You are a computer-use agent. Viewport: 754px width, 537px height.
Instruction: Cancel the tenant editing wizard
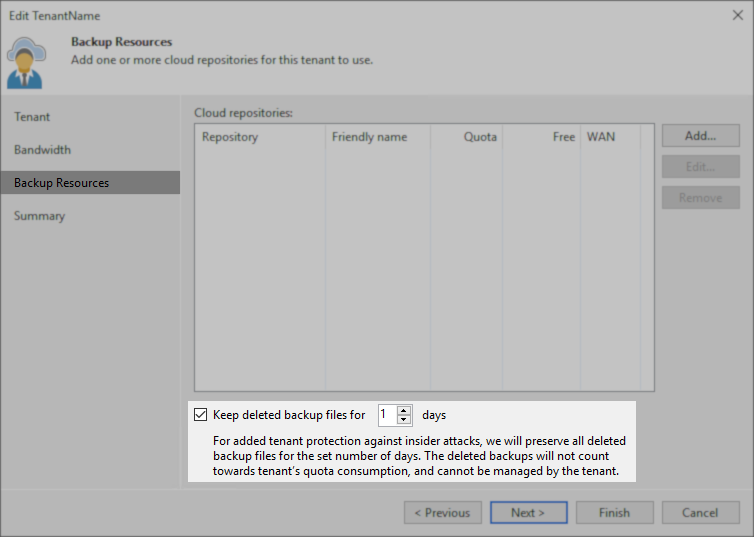click(x=701, y=512)
